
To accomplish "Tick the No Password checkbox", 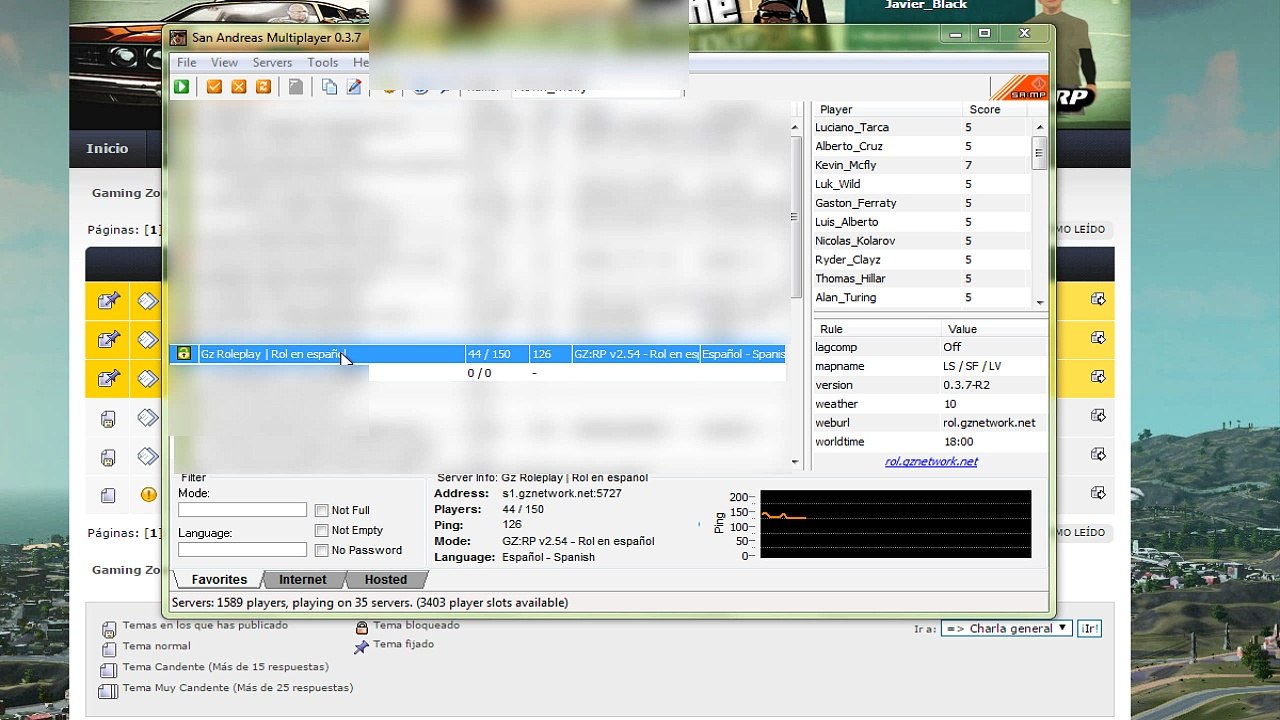I will pos(321,551).
